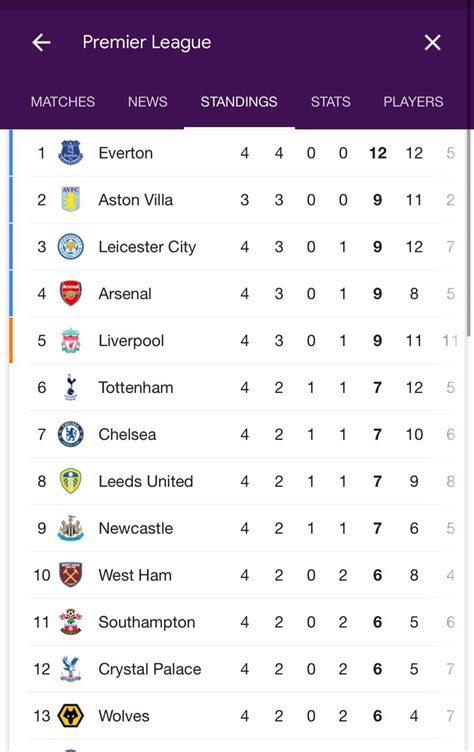Tap the Wolves wolf-head crest
Screen dimensions: 474x752
click(x=71, y=716)
